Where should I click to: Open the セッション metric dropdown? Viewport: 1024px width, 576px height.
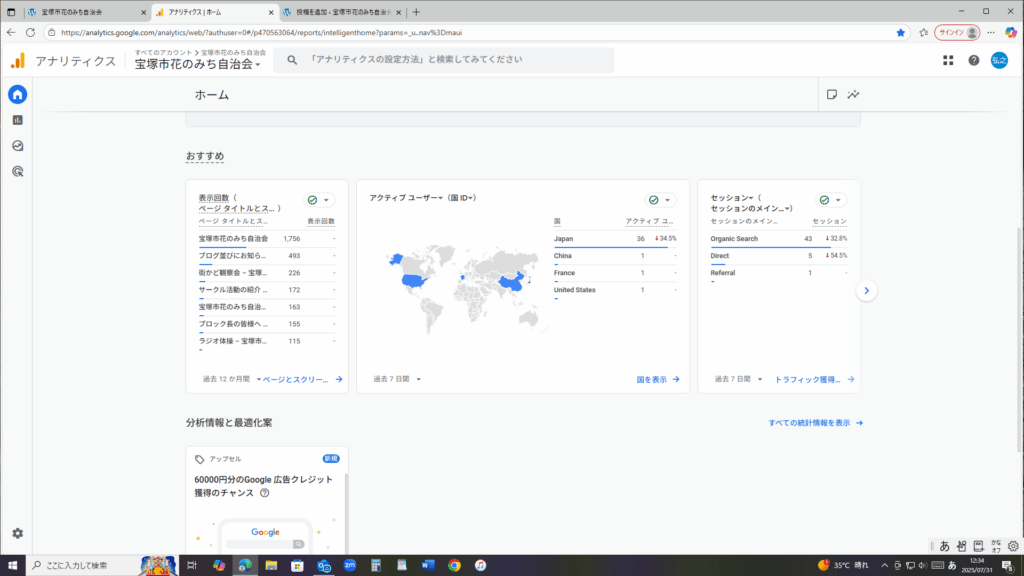pyautogui.click(x=731, y=198)
